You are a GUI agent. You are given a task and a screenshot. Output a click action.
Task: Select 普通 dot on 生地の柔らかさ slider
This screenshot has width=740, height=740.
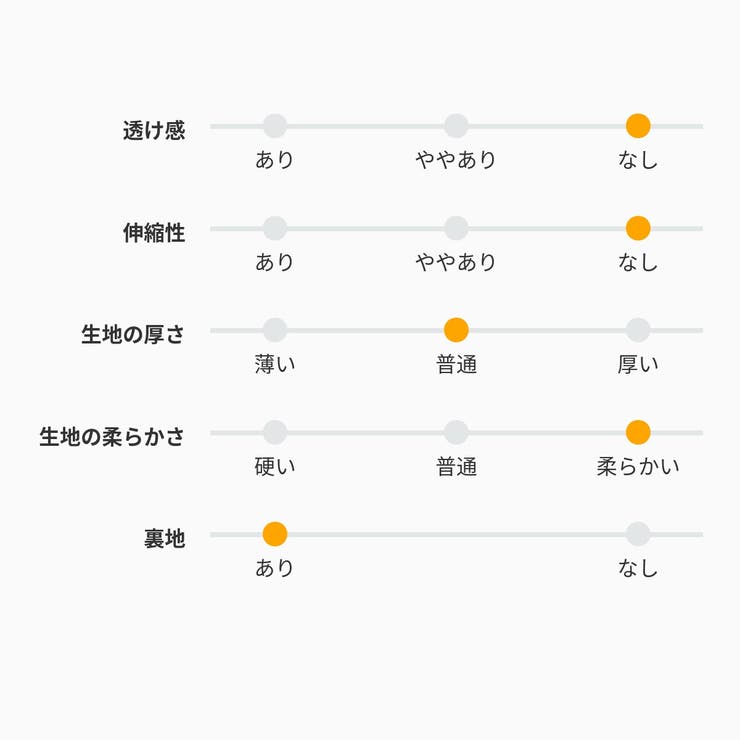point(456,432)
